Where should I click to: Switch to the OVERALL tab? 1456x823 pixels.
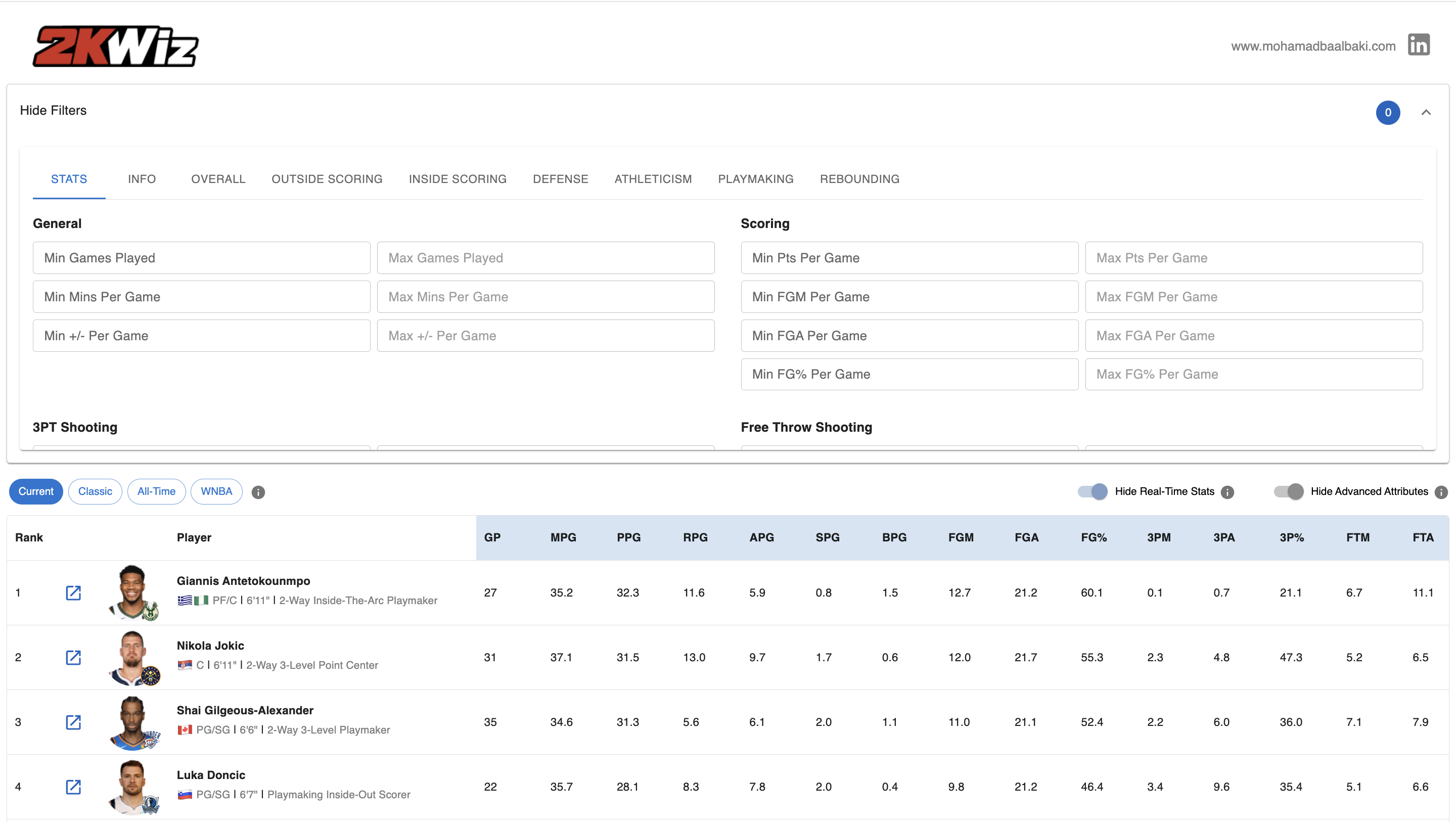[218, 179]
